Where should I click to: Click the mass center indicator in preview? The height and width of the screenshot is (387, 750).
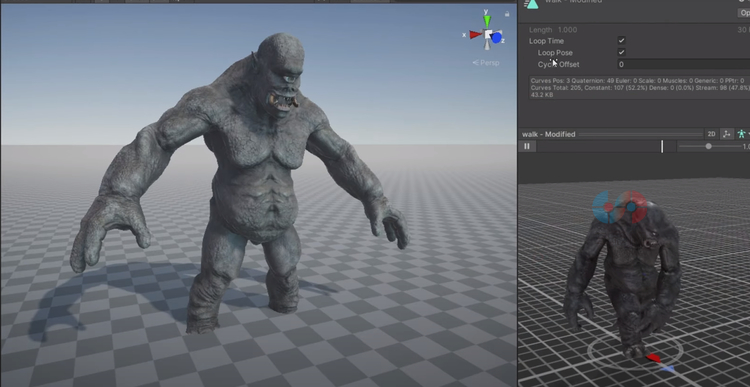[x=620, y=208]
